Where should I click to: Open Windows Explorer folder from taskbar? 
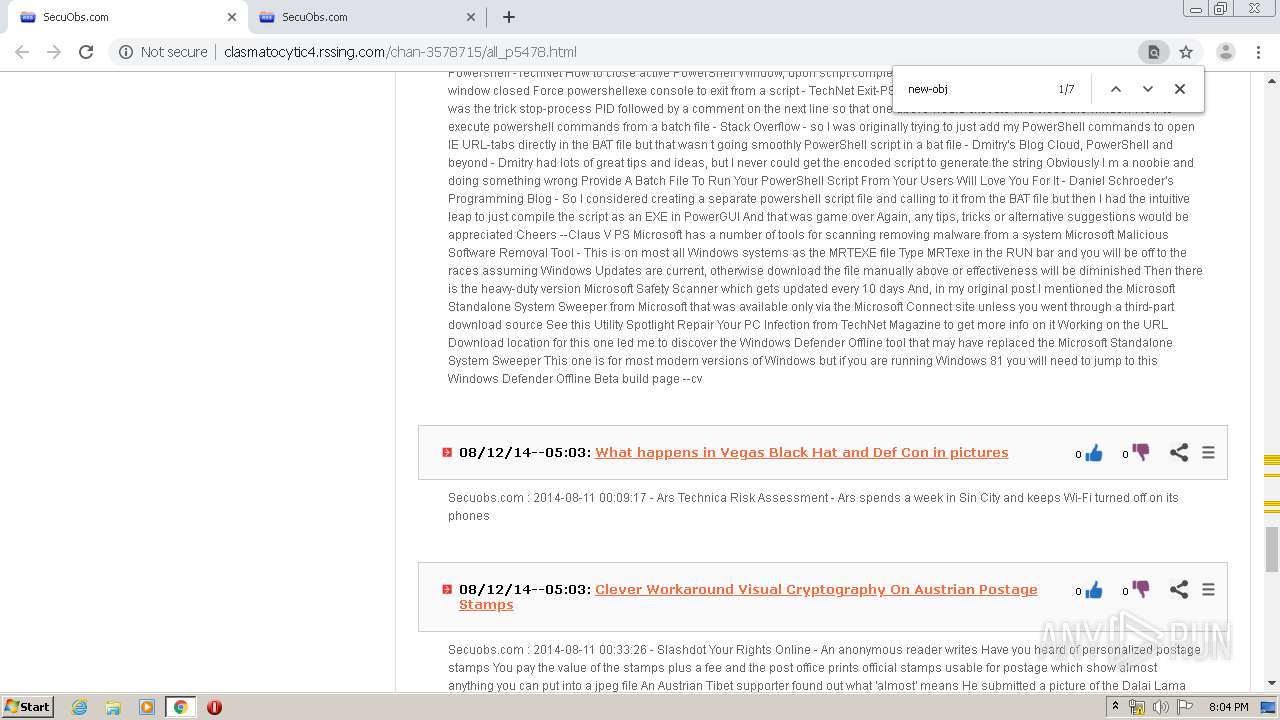pos(113,707)
